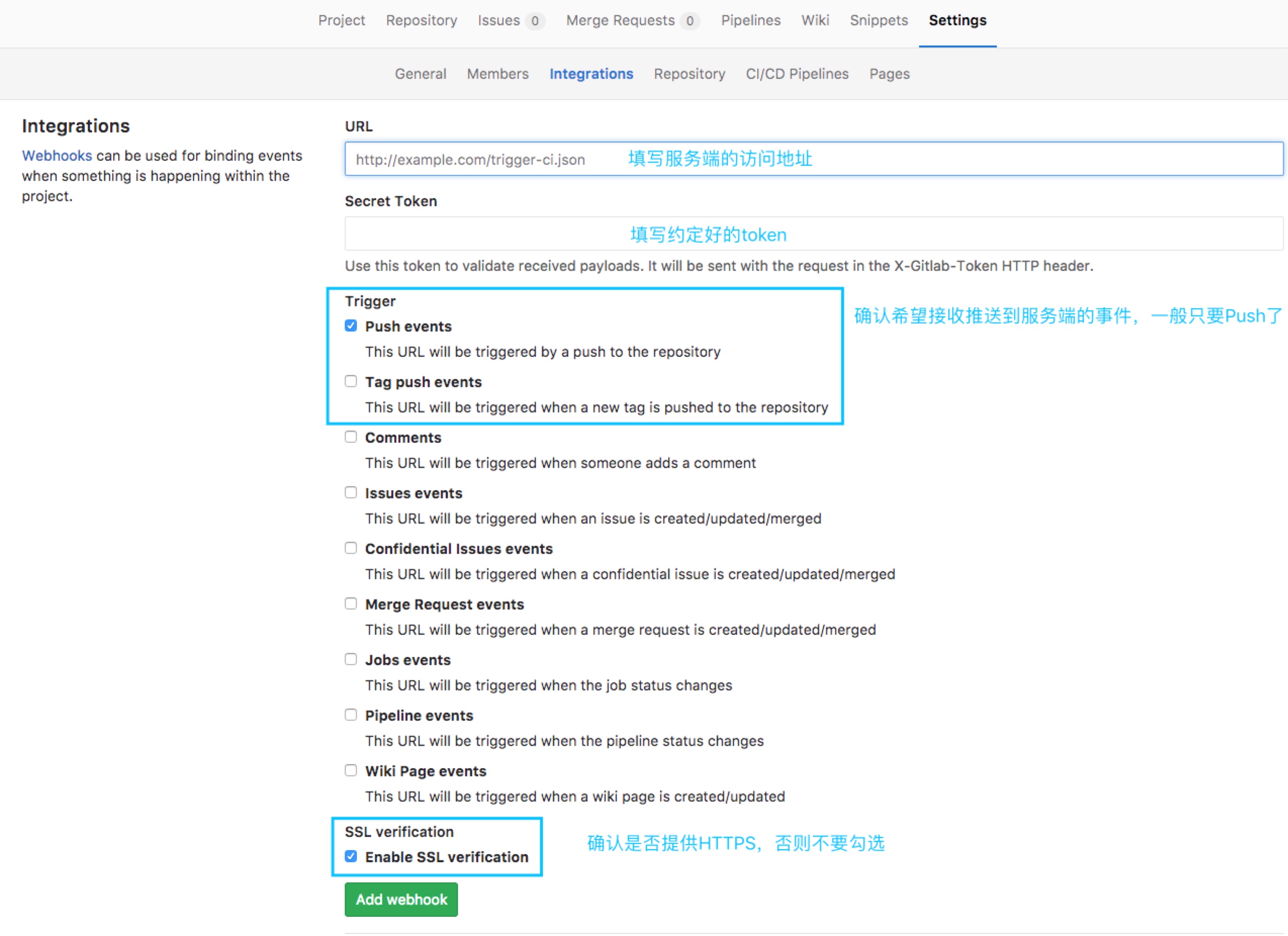Open the Members settings tab
The height and width of the screenshot is (936, 1288).
(x=497, y=74)
